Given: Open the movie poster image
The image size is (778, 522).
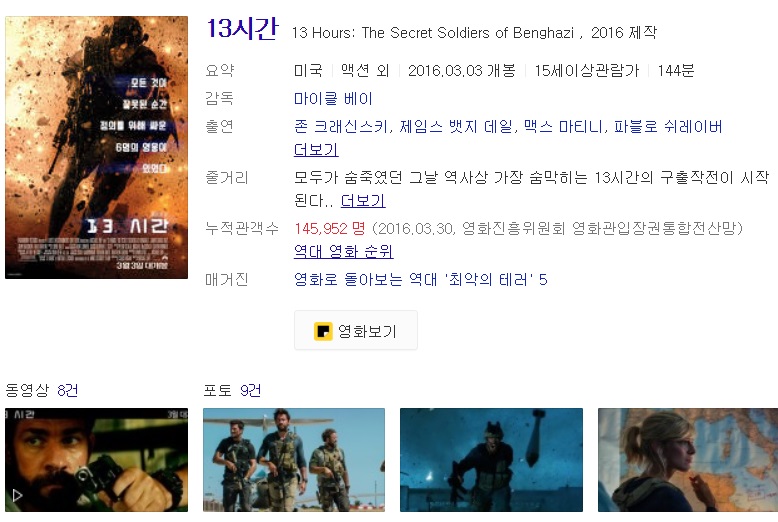Looking at the screenshot, I should pos(96,147).
